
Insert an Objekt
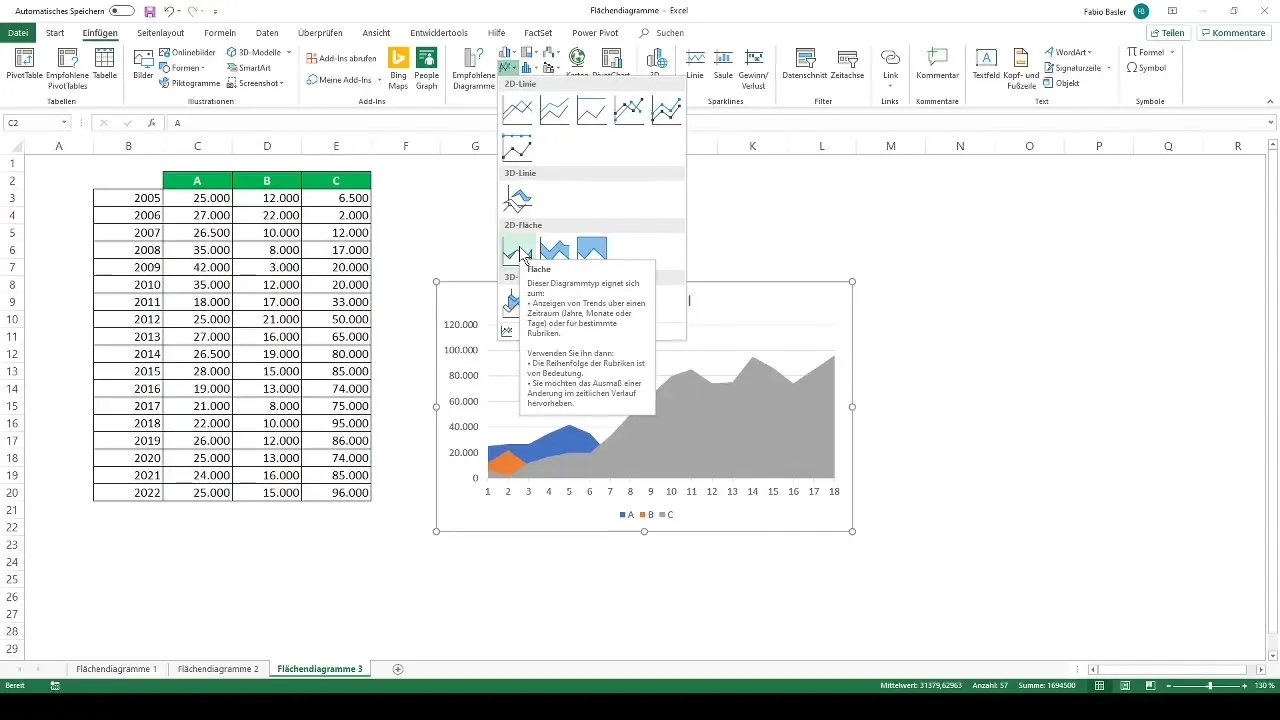click(x=1061, y=83)
